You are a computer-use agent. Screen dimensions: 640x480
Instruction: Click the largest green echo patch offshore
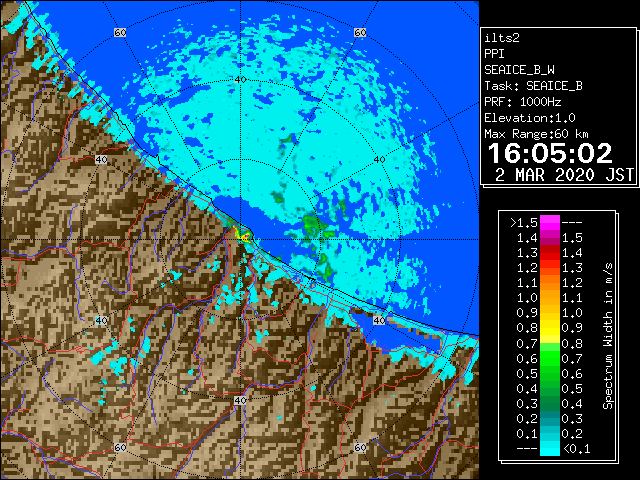point(316,227)
